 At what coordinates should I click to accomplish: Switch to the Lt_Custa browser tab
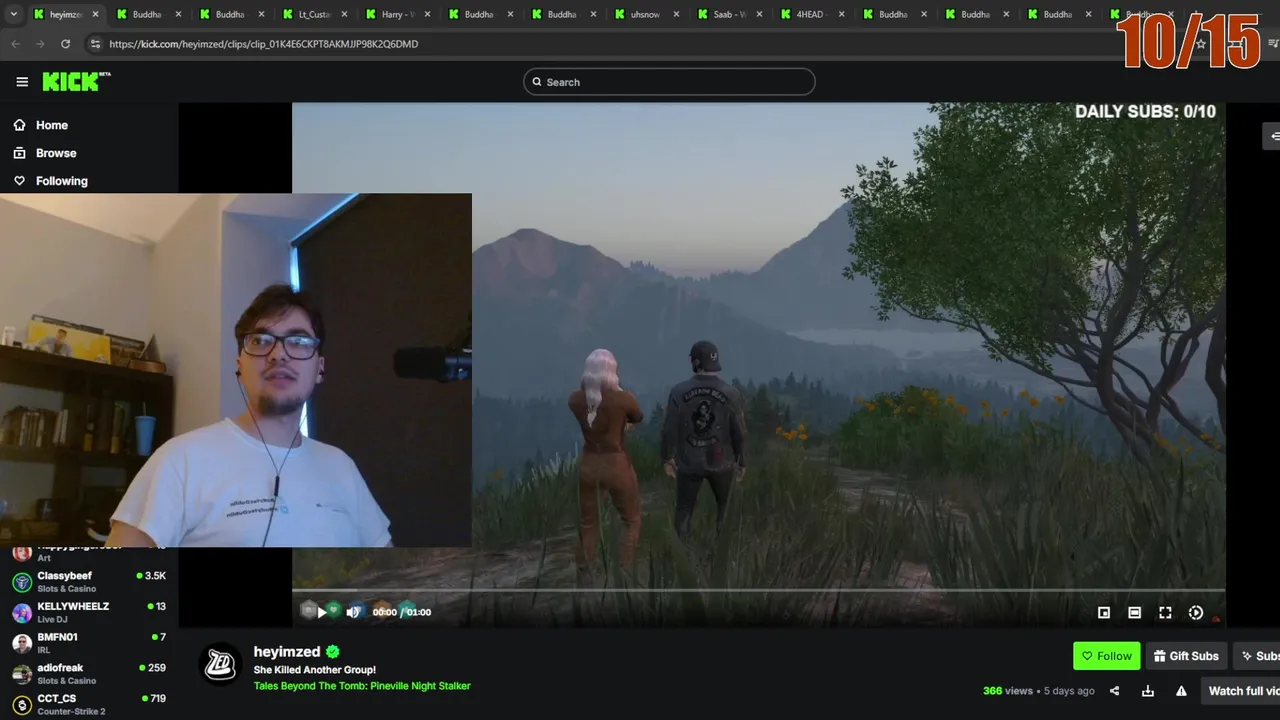pyautogui.click(x=314, y=15)
